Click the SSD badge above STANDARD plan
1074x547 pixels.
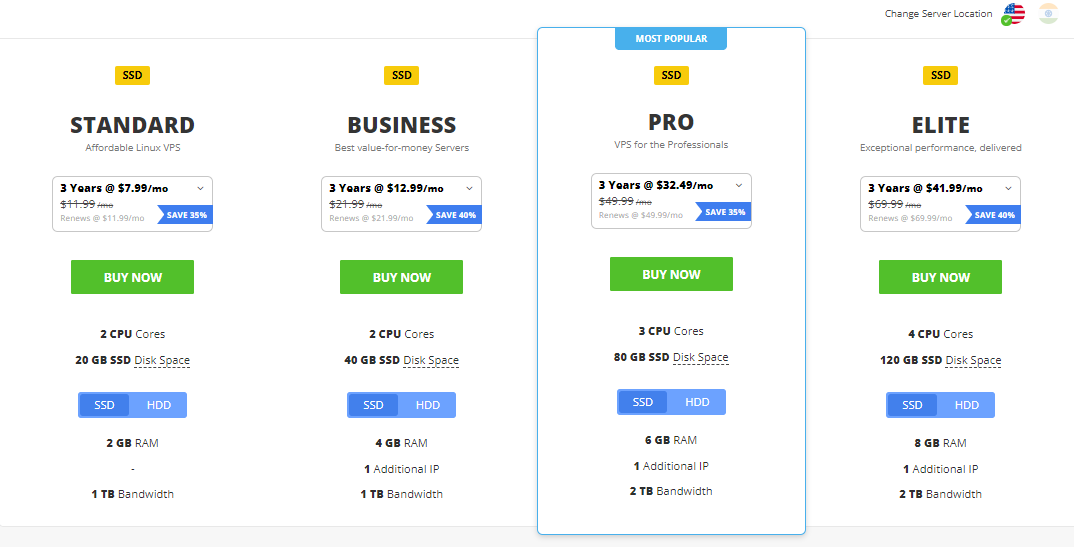pos(132,75)
